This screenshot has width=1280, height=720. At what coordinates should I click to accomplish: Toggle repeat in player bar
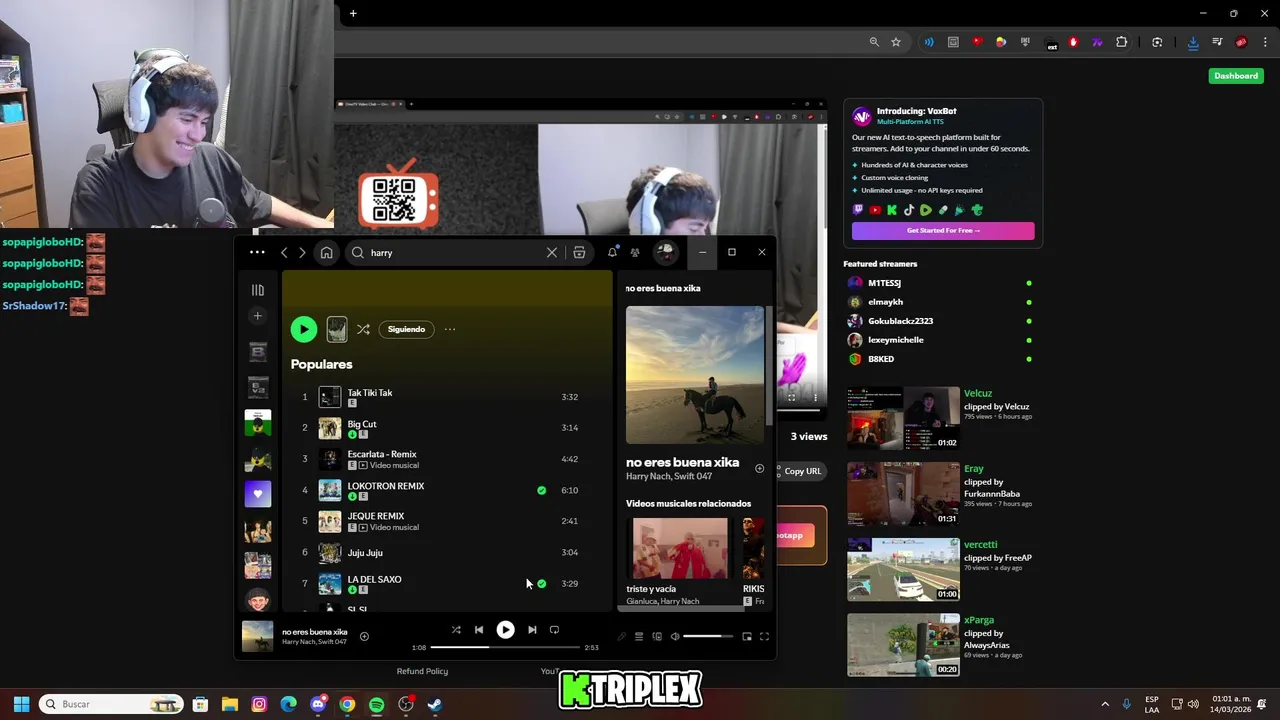point(554,630)
